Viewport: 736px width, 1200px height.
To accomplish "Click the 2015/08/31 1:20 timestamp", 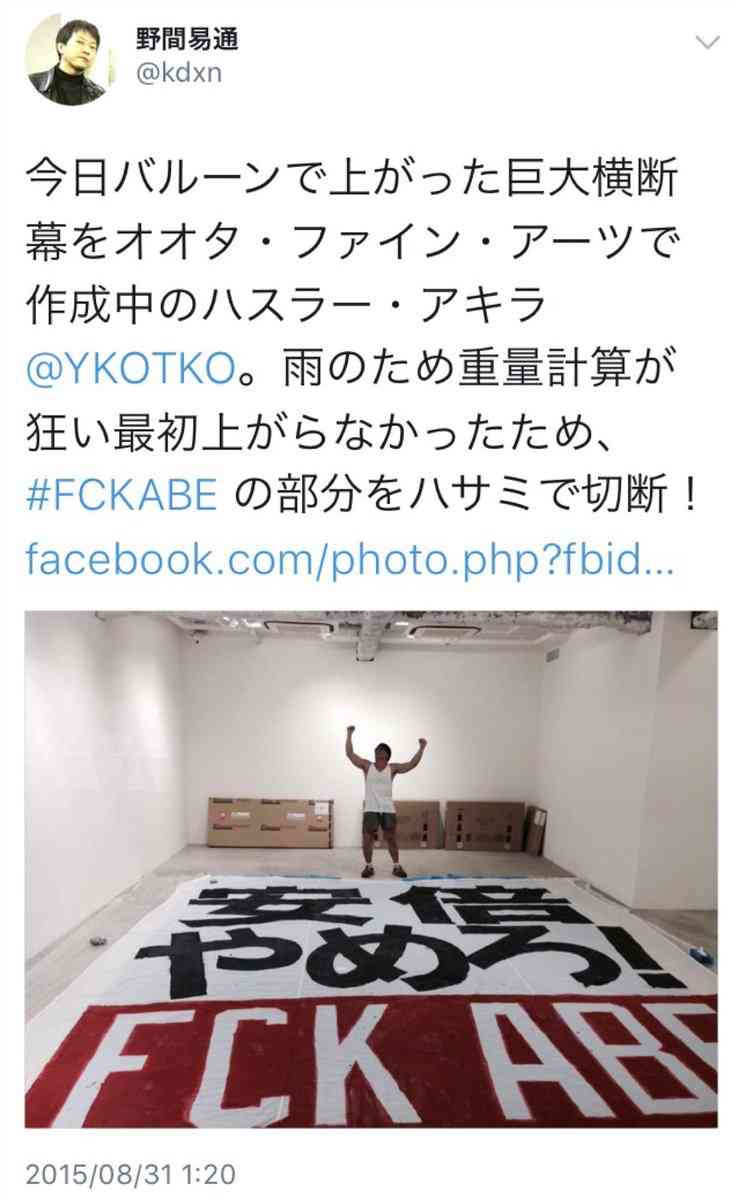I will (x=129, y=1170).
